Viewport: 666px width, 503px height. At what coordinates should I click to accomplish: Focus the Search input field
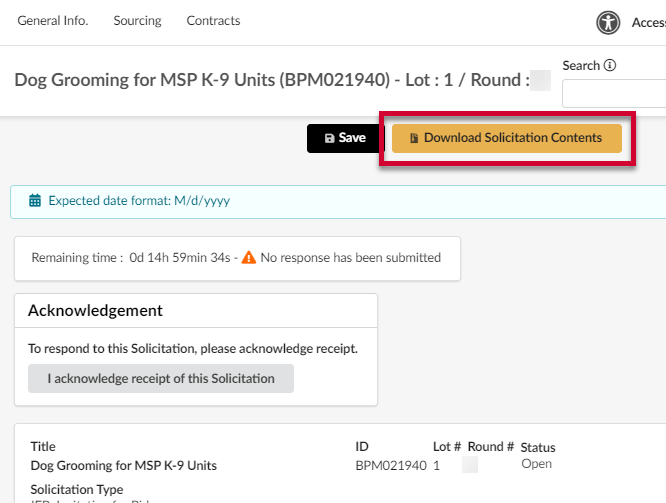click(614, 93)
